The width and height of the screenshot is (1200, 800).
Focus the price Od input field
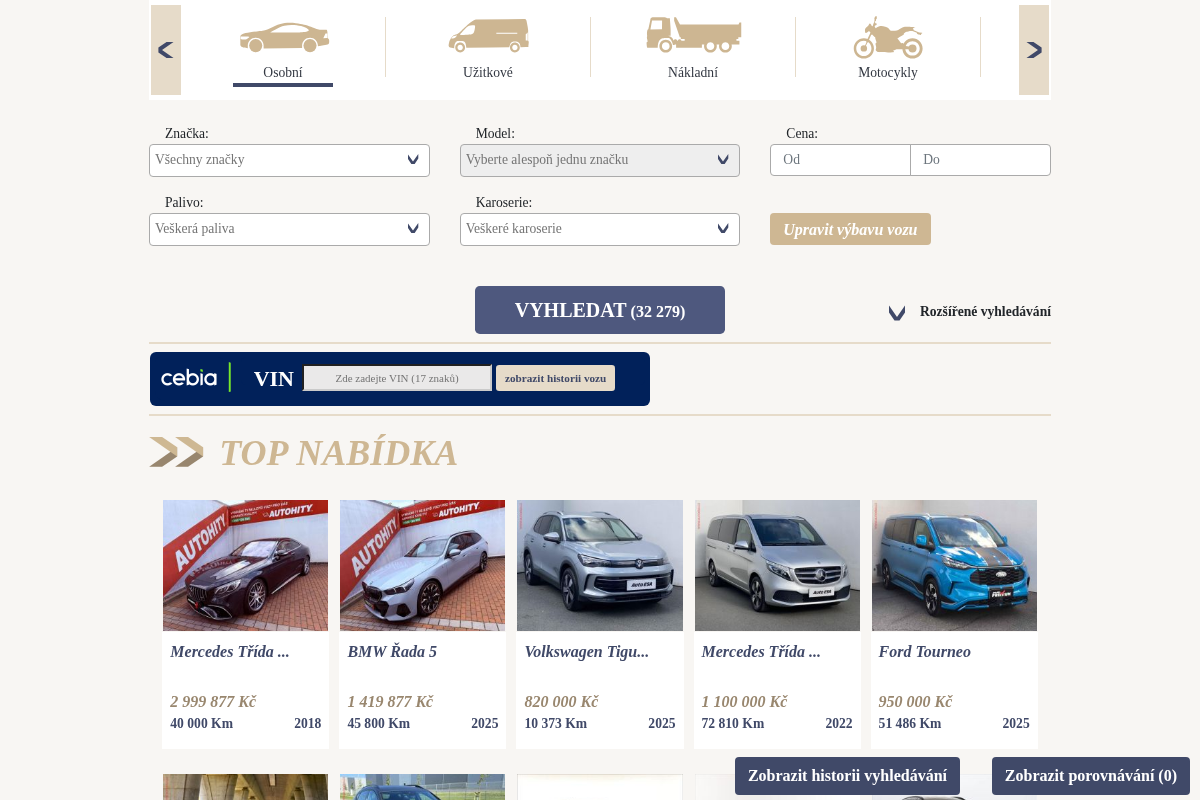(x=840, y=160)
